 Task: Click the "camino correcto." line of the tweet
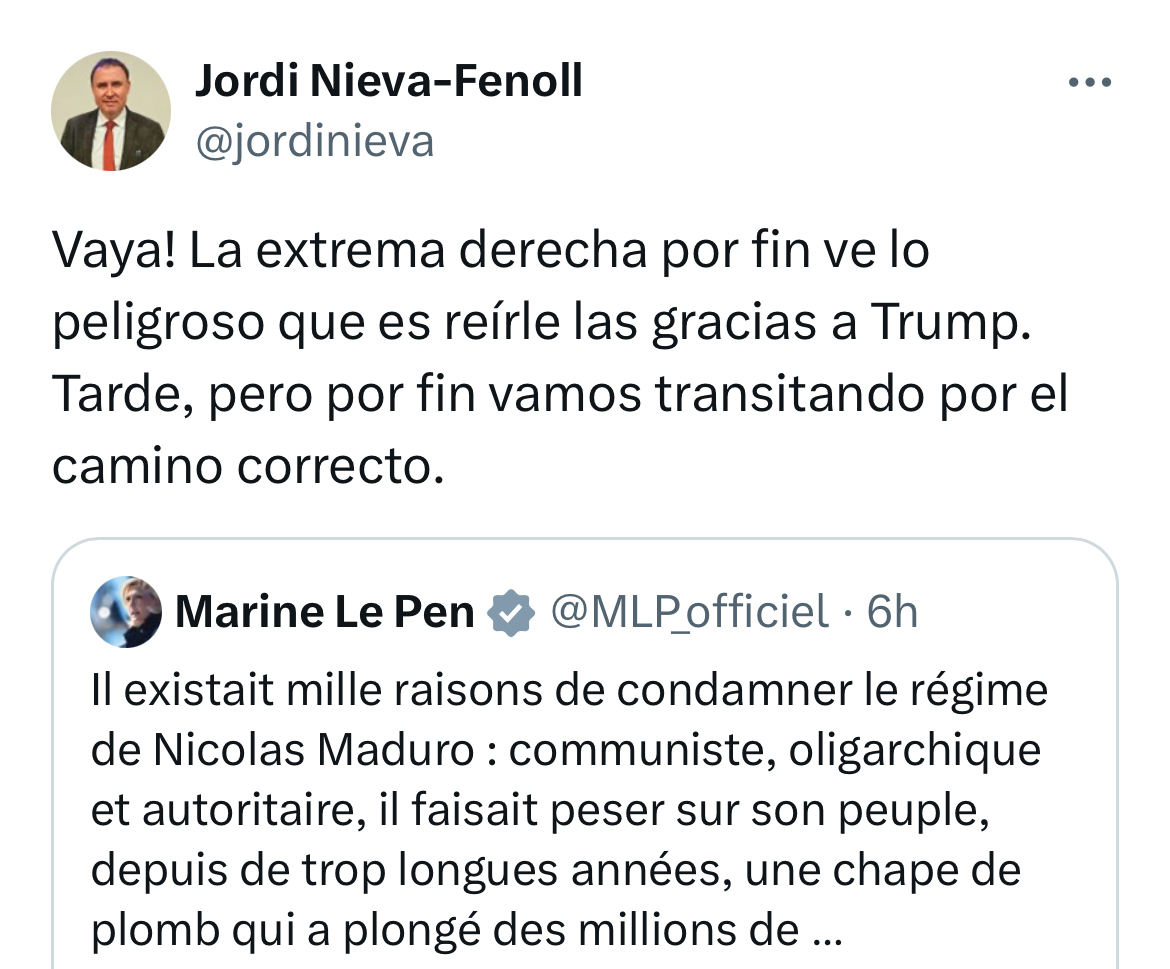pos(247,465)
